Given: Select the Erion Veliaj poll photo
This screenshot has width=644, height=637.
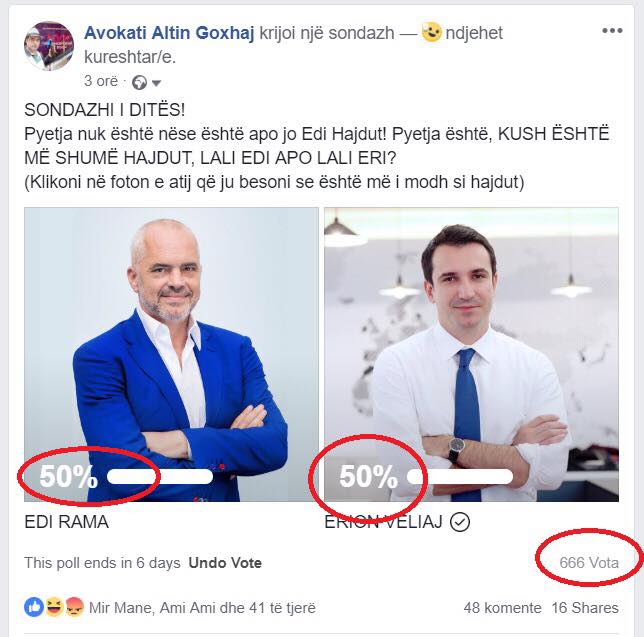Looking at the screenshot, I should (x=472, y=354).
